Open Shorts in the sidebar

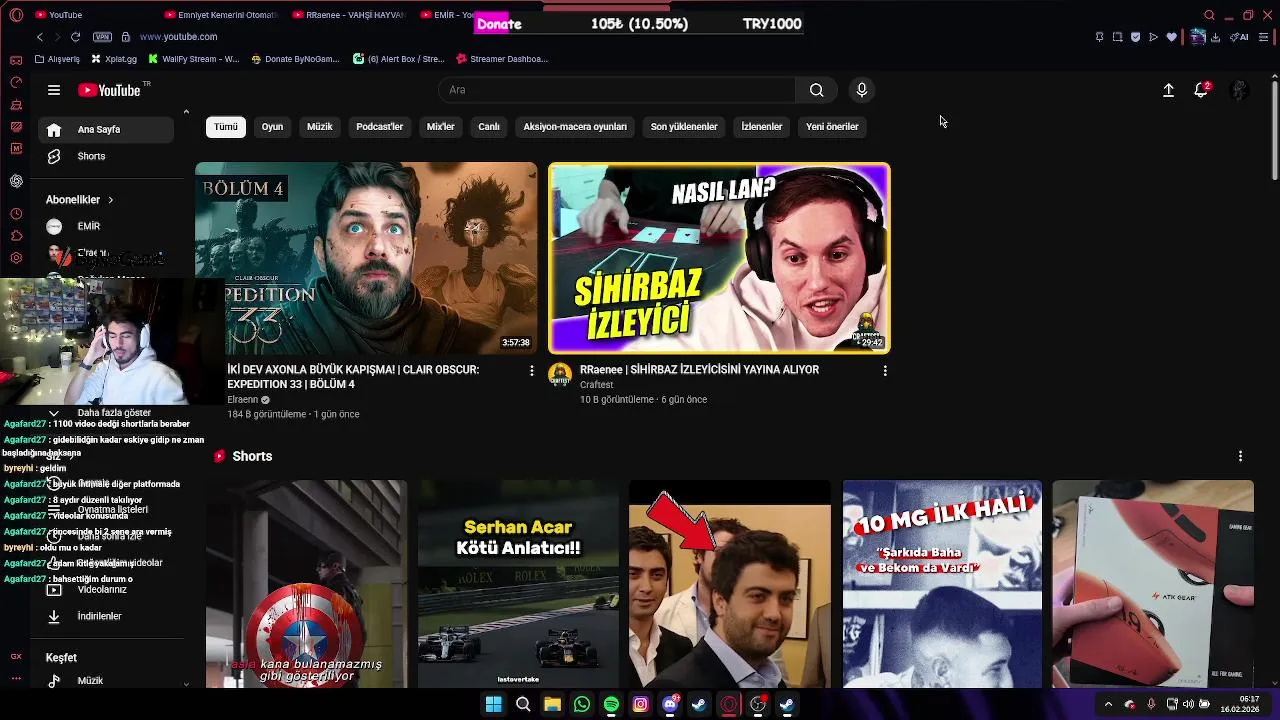(106, 156)
